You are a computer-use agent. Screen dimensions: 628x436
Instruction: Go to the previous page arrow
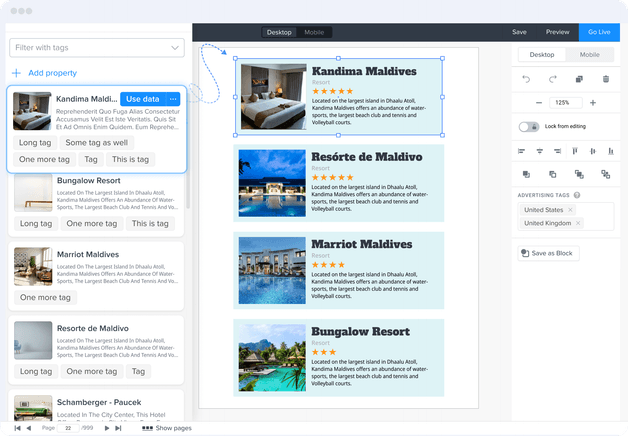tap(28, 428)
